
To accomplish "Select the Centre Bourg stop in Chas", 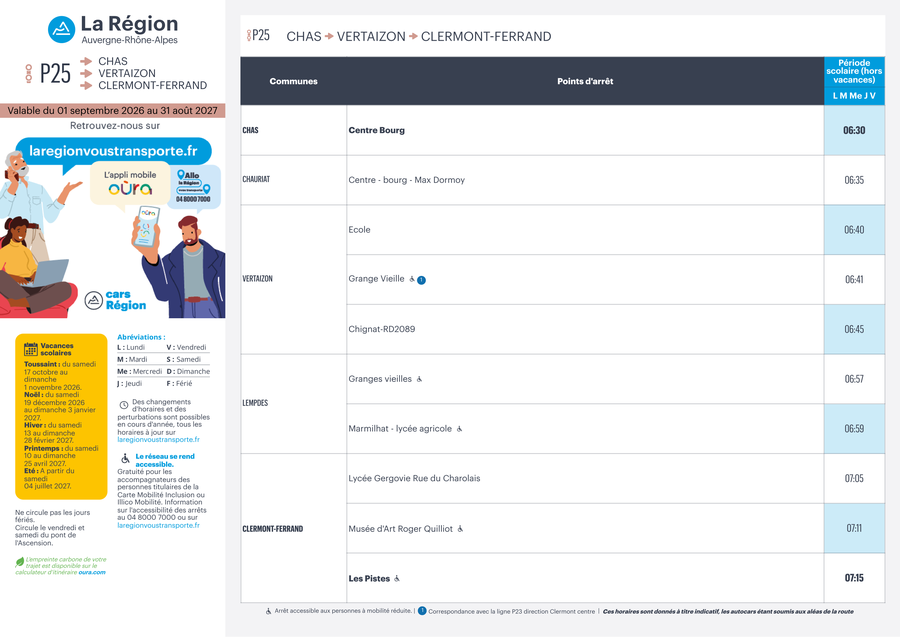I will [377, 130].
